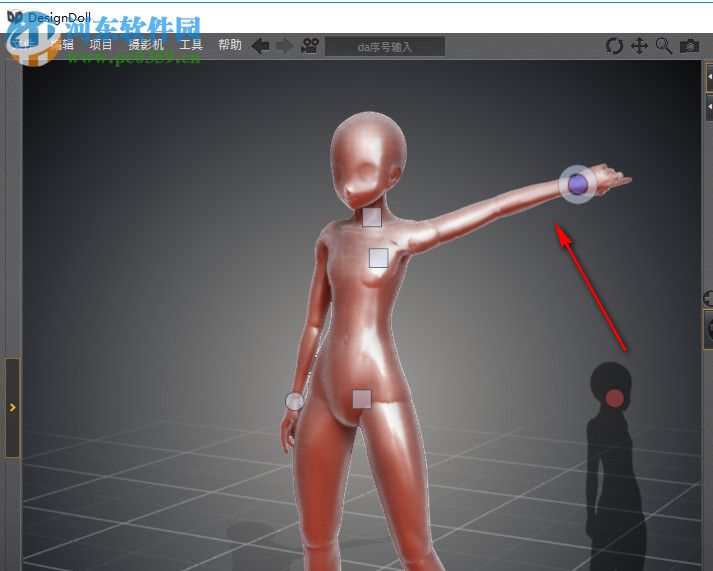Click the snapshot camera icon

[x=689, y=46]
